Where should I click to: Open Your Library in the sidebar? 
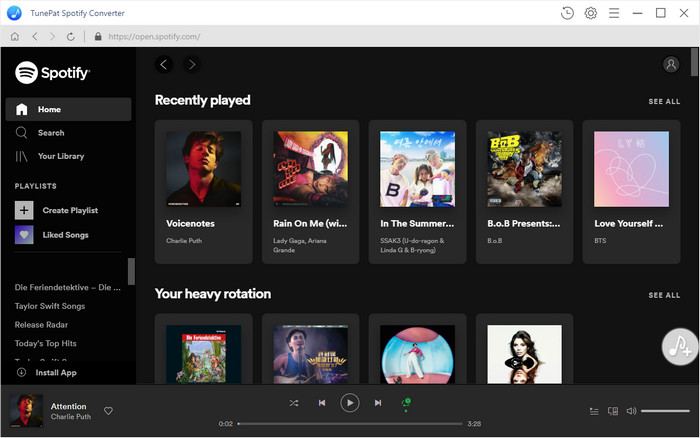point(60,156)
